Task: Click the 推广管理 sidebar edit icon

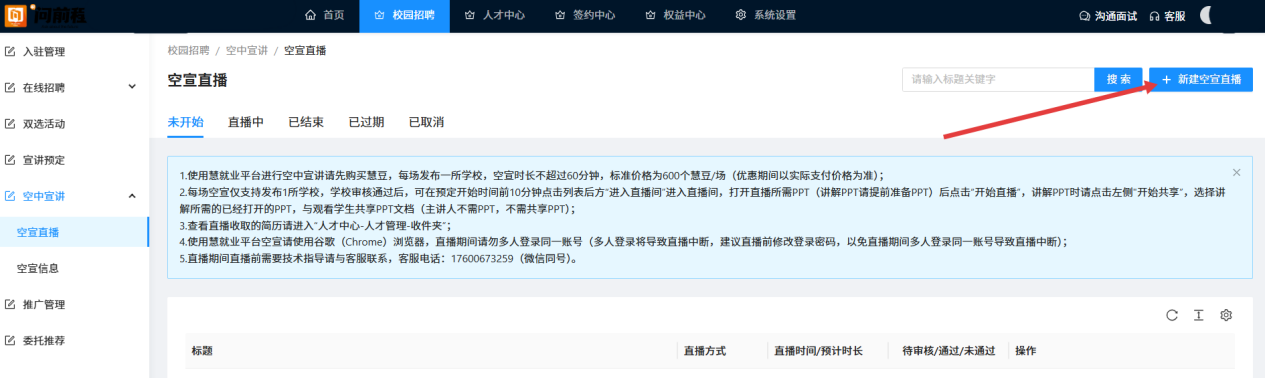Action: [x=10, y=304]
